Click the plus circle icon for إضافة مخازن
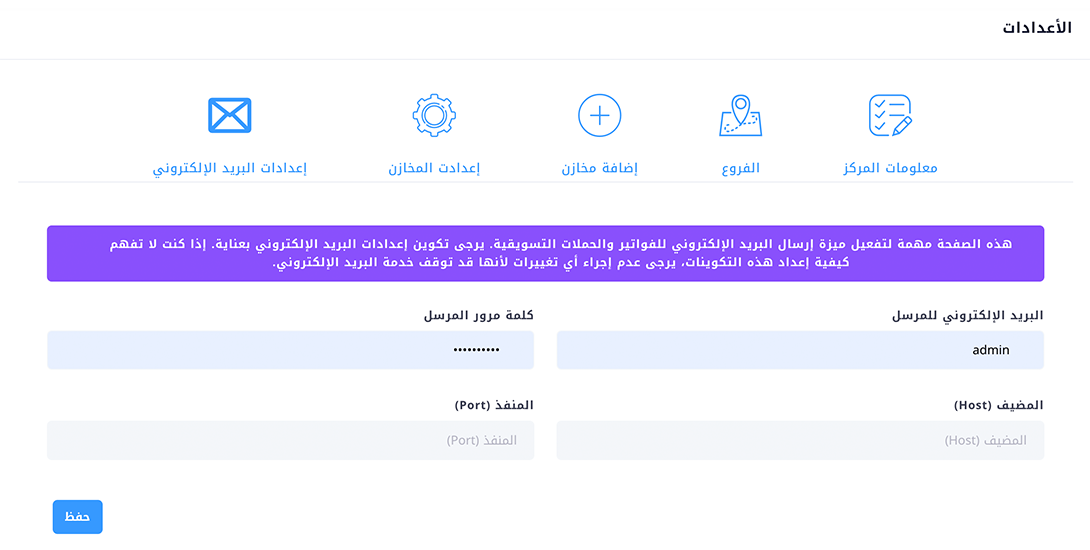 (600, 116)
